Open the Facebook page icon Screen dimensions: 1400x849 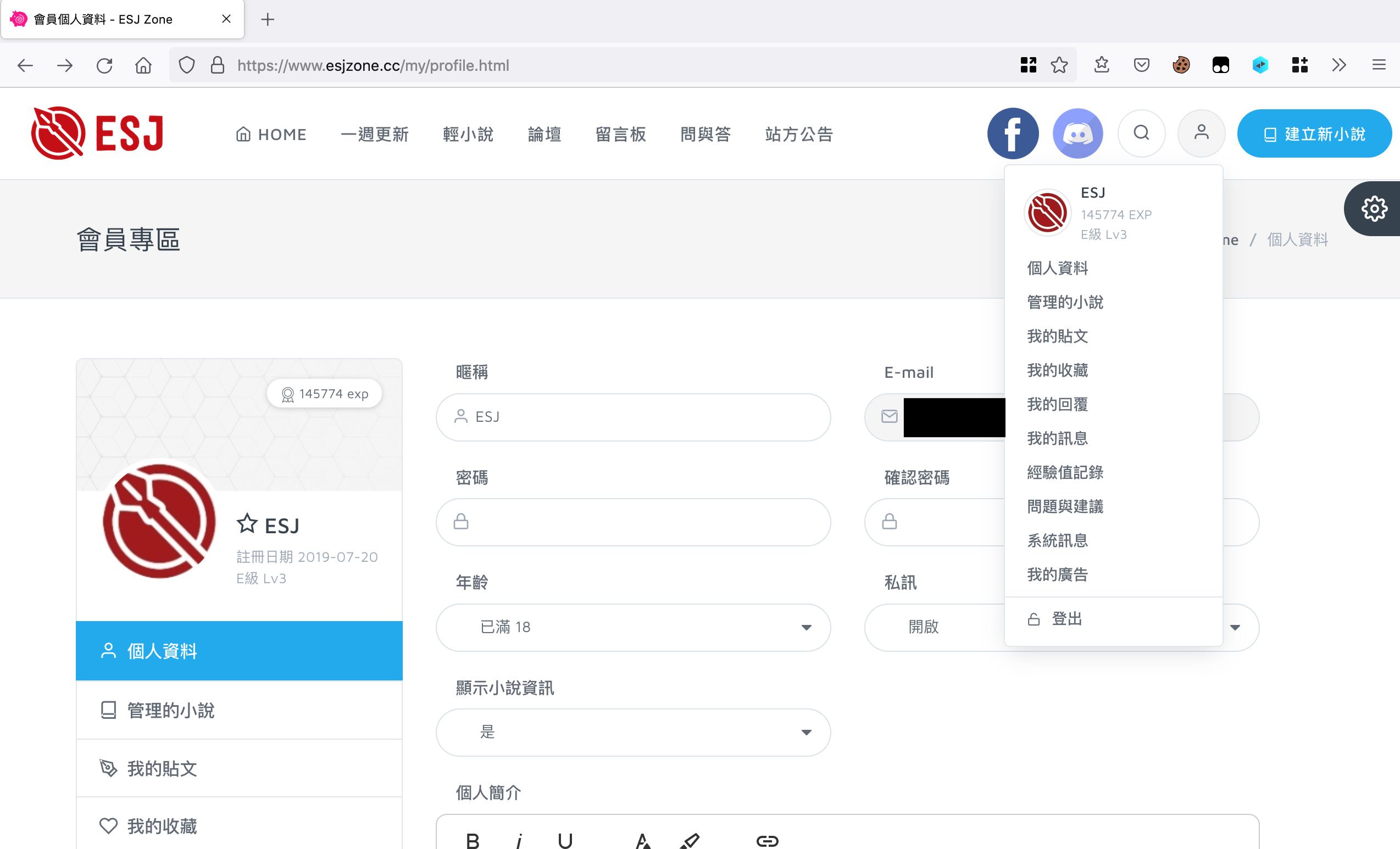(x=1013, y=133)
